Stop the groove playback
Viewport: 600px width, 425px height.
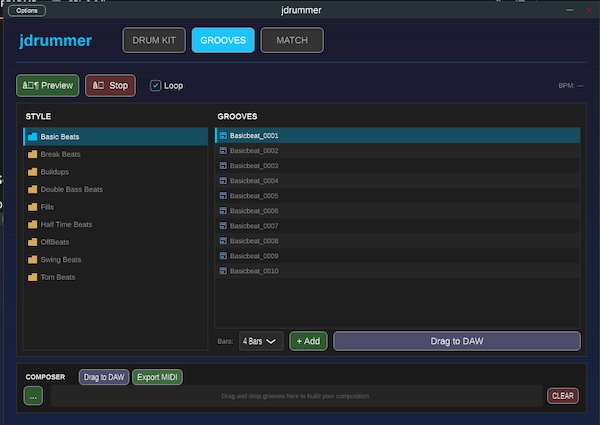tap(110, 85)
